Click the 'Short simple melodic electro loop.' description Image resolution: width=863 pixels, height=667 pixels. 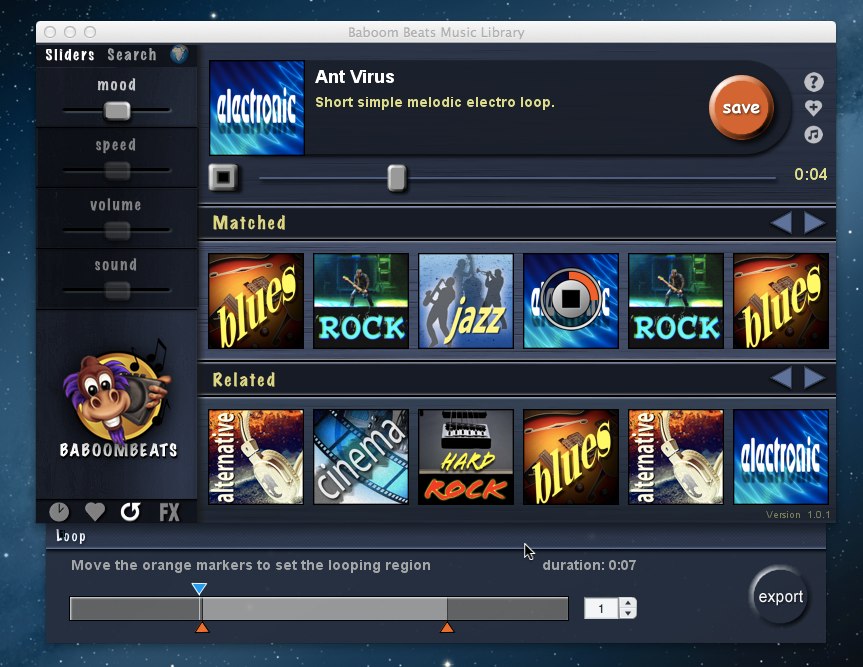point(435,102)
